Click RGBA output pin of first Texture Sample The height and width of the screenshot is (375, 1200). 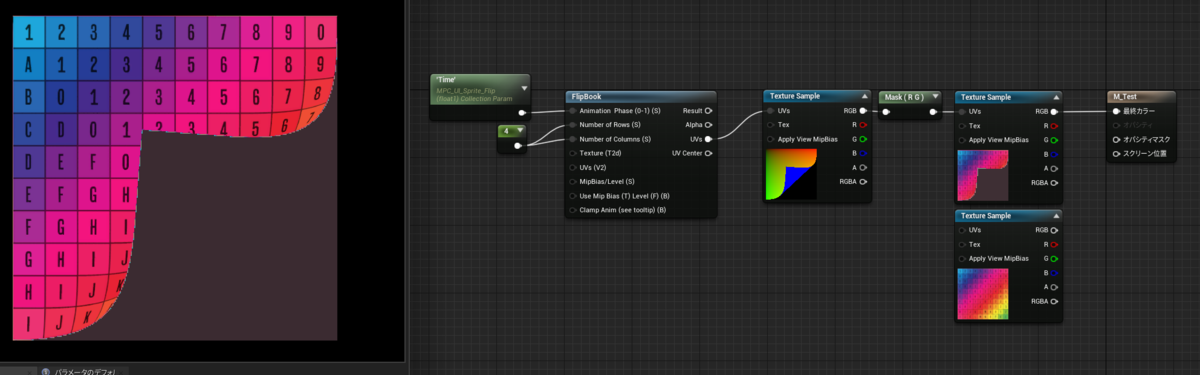pos(862,182)
